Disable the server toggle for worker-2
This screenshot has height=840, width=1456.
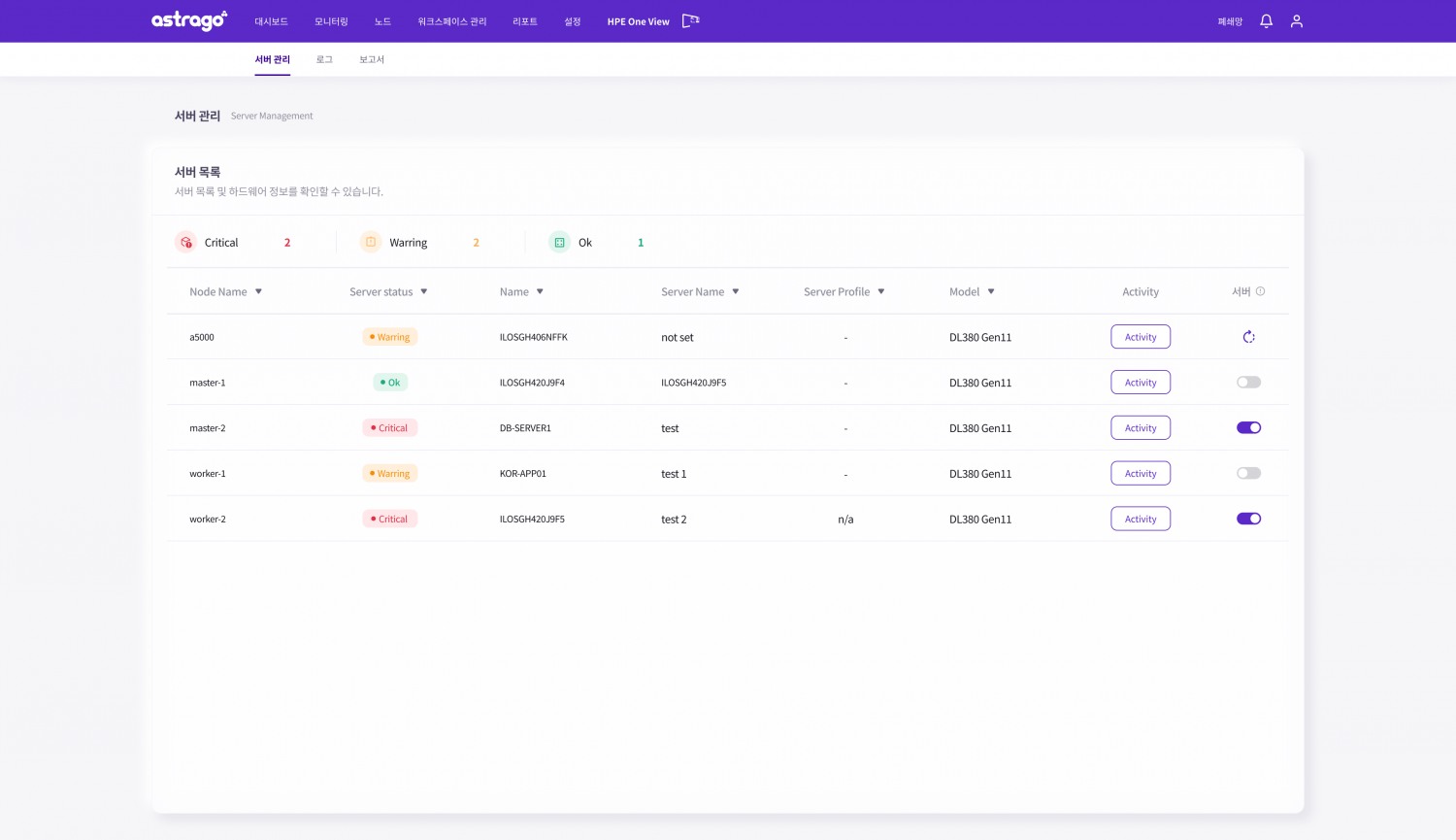[x=1248, y=519]
